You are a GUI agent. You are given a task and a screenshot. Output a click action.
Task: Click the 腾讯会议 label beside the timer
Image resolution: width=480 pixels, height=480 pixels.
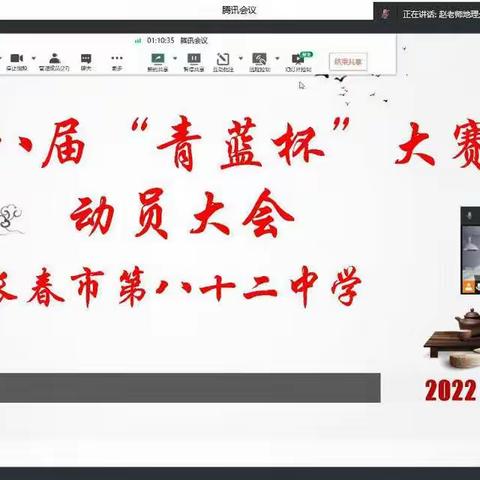point(194,41)
